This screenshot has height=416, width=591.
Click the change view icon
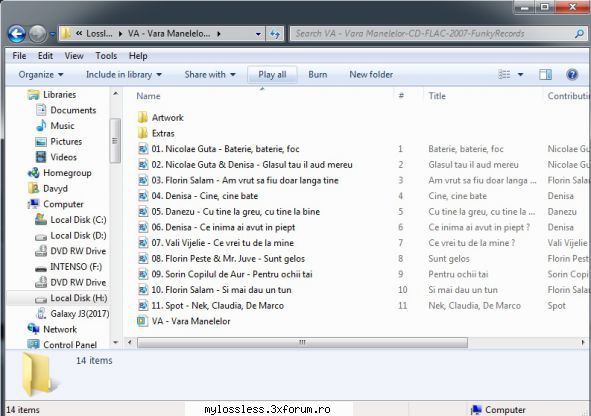click(504, 75)
